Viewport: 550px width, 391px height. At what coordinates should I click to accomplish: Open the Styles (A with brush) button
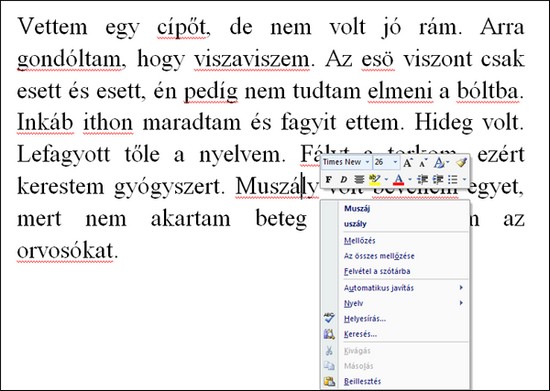438,163
